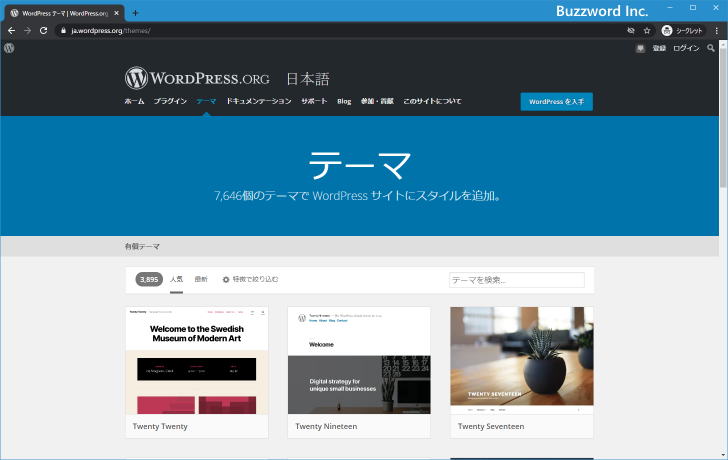This screenshot has height=460, width=728.
Task: Click WordPress を入手 button
Action: [557, 102]
